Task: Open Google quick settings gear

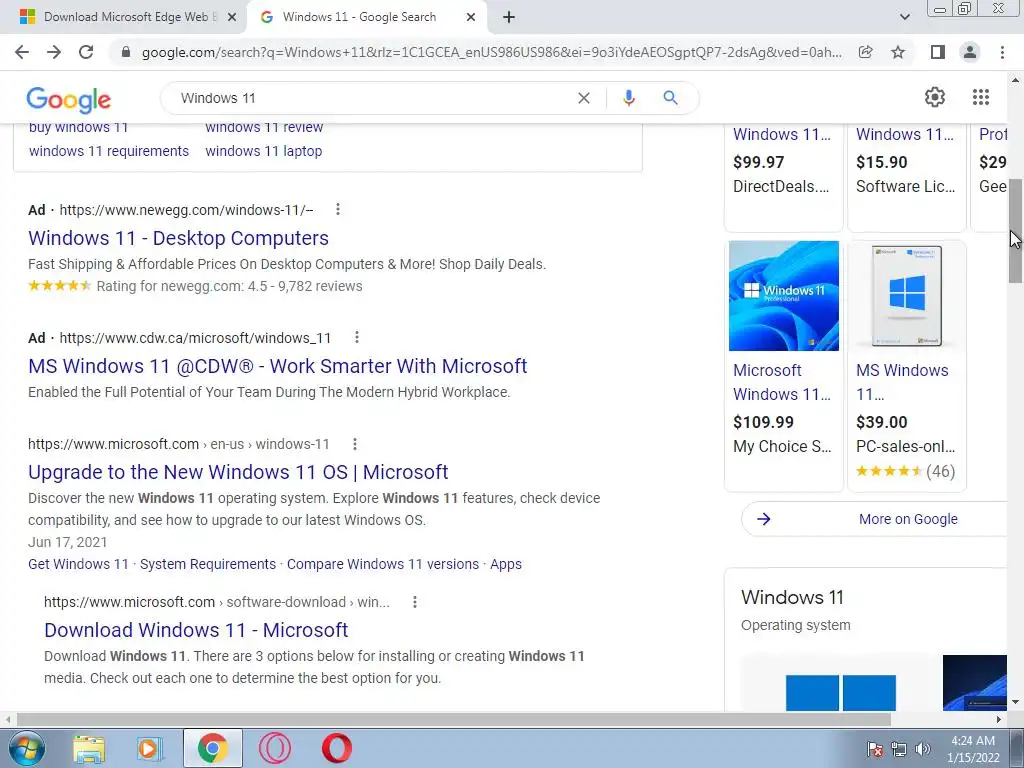Action: 935,97
